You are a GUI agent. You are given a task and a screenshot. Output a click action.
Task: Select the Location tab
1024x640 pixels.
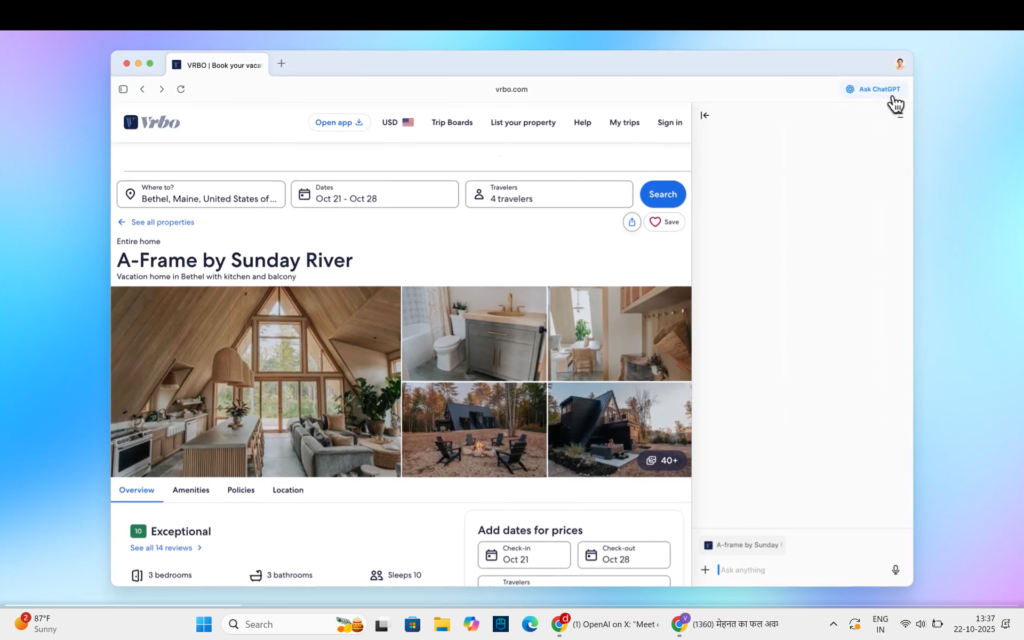tap(288, 490)
